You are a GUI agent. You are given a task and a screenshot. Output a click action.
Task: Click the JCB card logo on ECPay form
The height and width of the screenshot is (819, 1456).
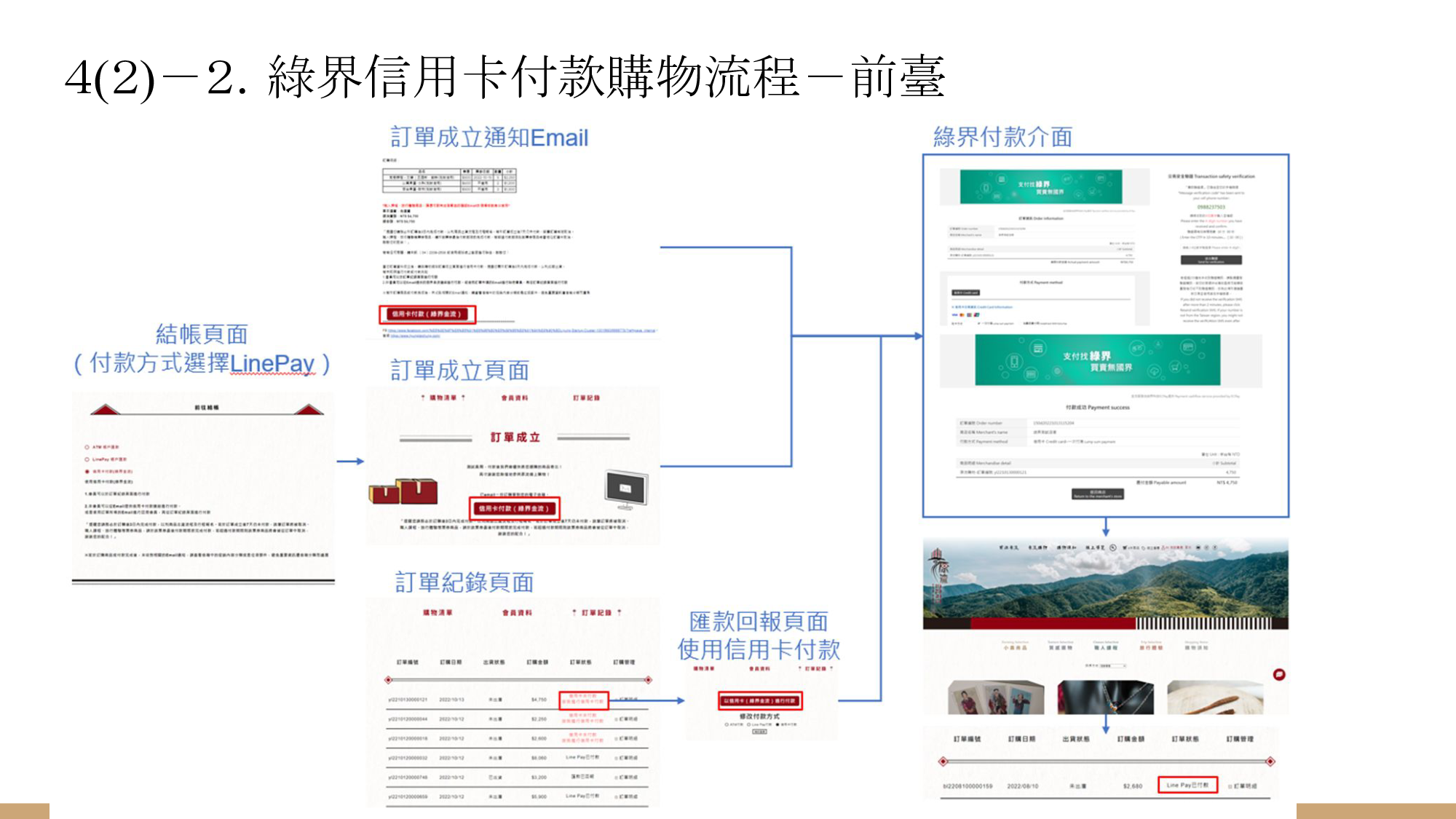click(969, 314)
